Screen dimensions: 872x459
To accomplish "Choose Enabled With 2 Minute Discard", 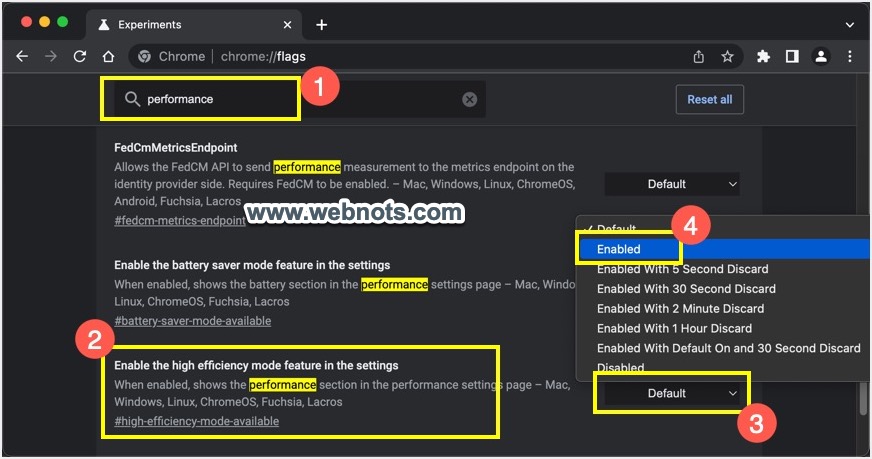I will [724, 308].
